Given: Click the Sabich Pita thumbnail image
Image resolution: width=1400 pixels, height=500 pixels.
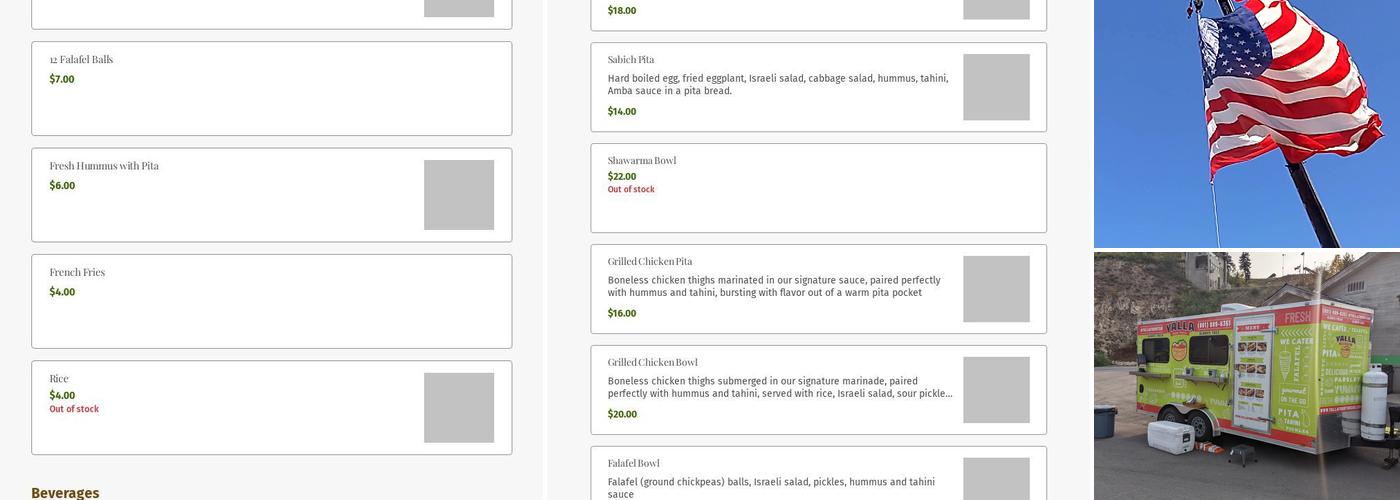Looking at the screenshot, I should pos(996,87).
